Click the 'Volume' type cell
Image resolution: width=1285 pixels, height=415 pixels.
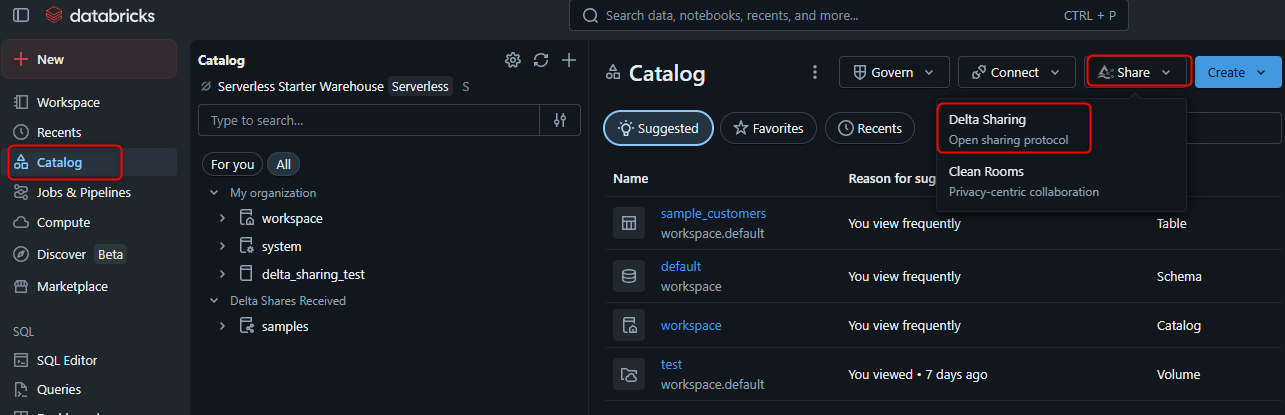tap(1178, 375)
